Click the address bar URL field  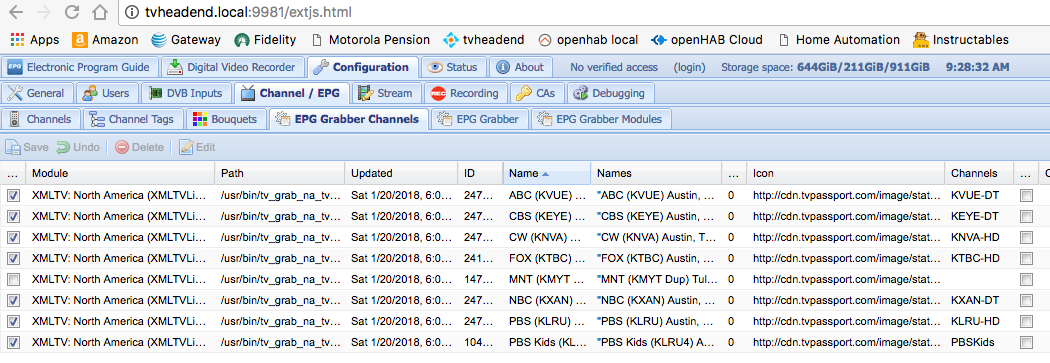pyautogui.click(x=583, y=12)
